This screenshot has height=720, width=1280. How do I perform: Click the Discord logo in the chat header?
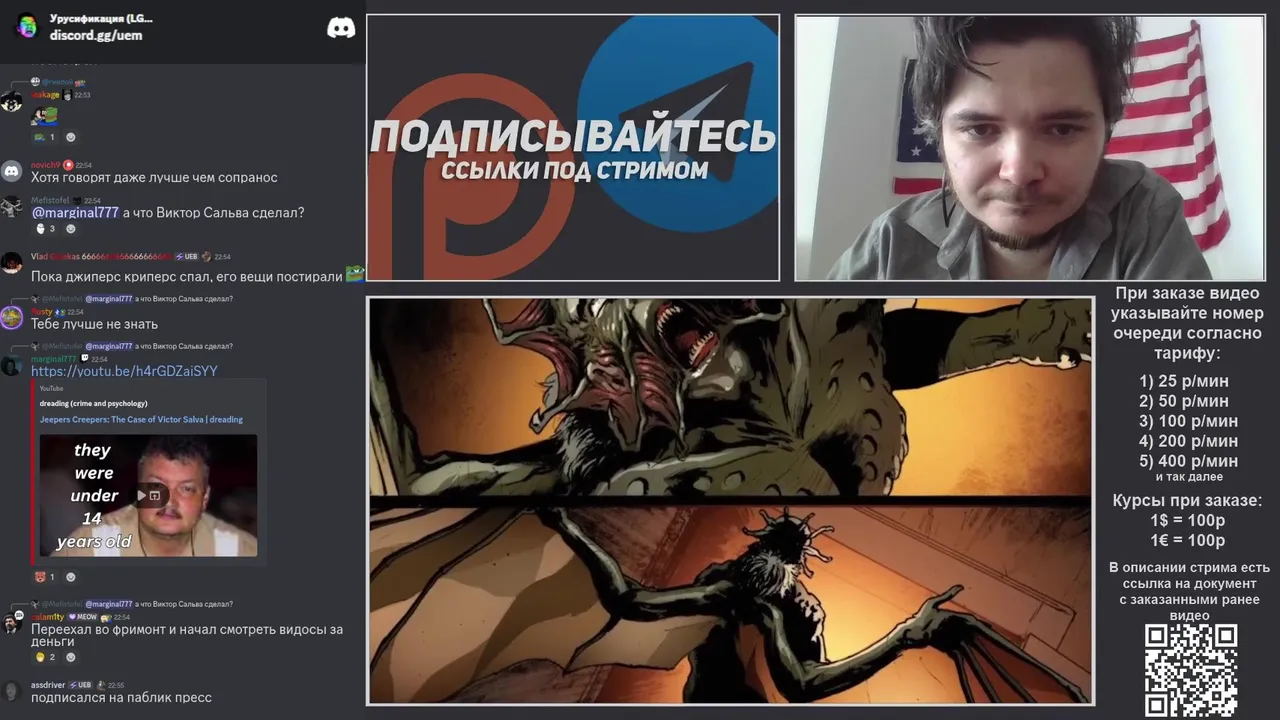[x=341, y=28]
